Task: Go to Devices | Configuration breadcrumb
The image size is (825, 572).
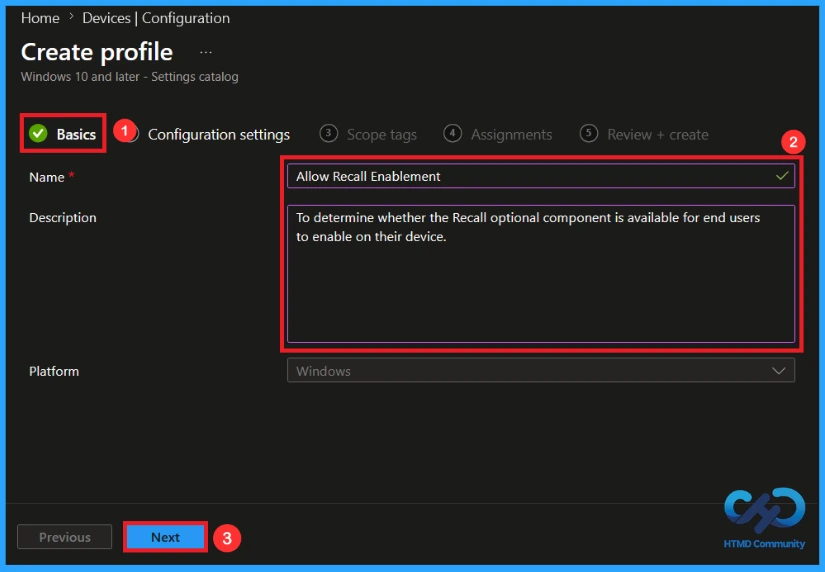Action: coord(156,18)
